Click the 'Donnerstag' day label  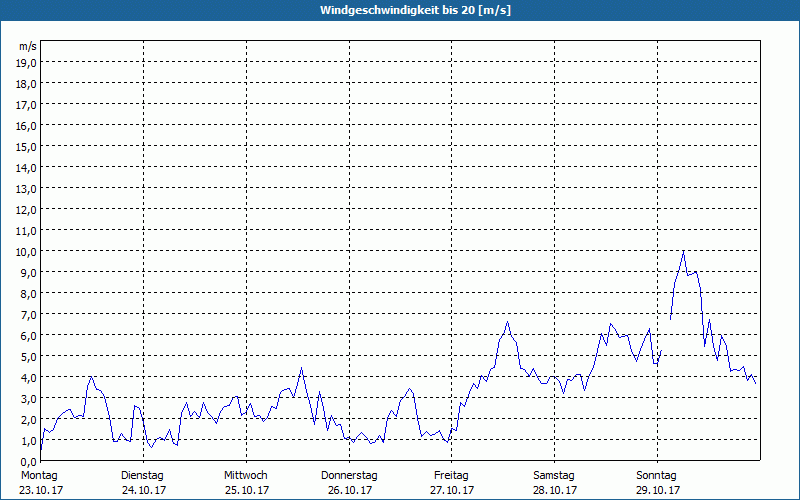click(349, 476)
